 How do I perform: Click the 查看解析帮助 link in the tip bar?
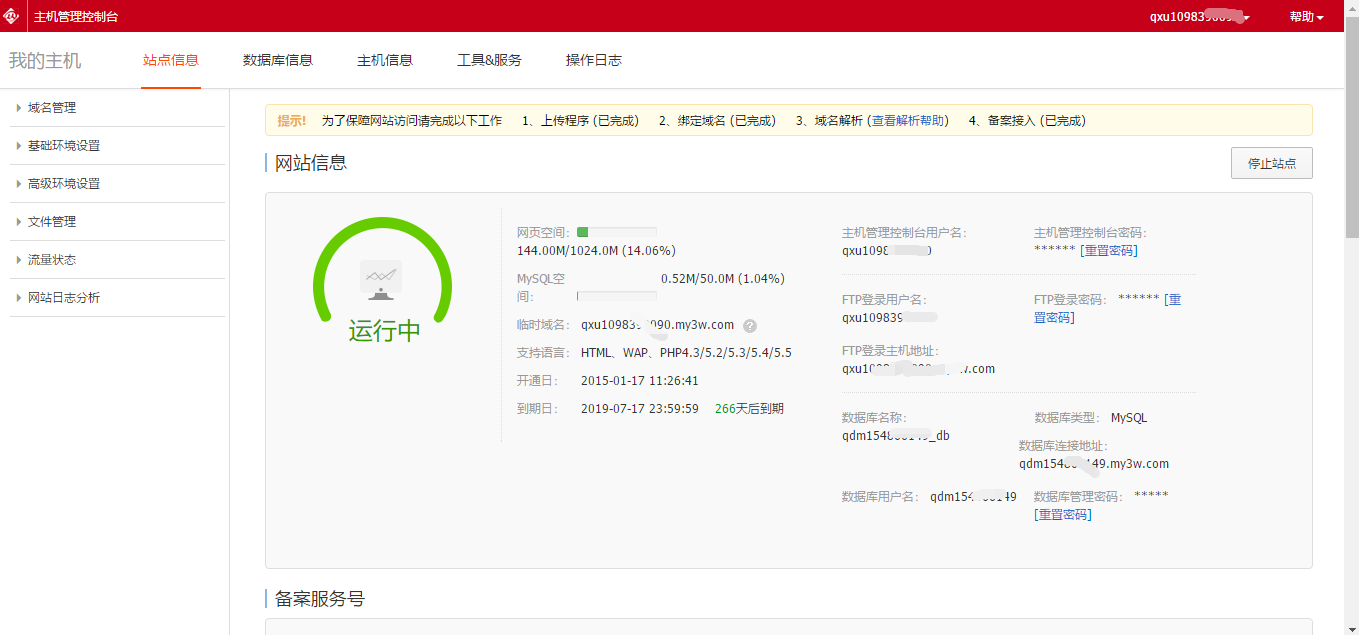(907, 121)
